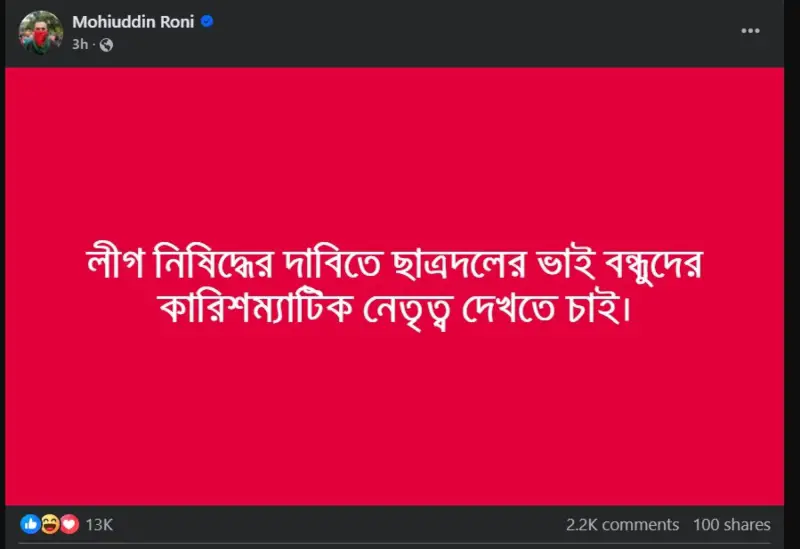The height and width of the screenshot is (549, 800).
Task: Click the word লীগ starting the post
Action: tap(116, 263)
